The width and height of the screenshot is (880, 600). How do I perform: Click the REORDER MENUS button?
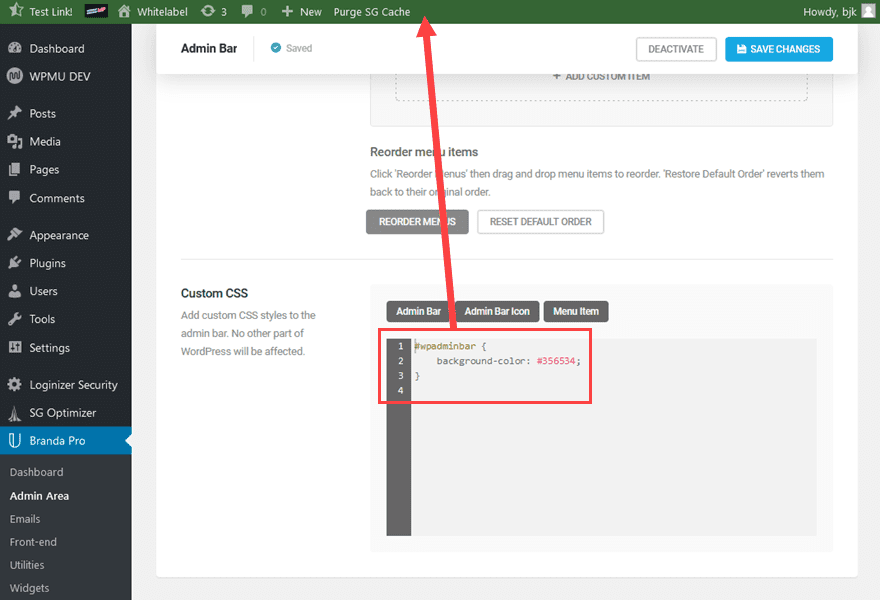[417, 221]
